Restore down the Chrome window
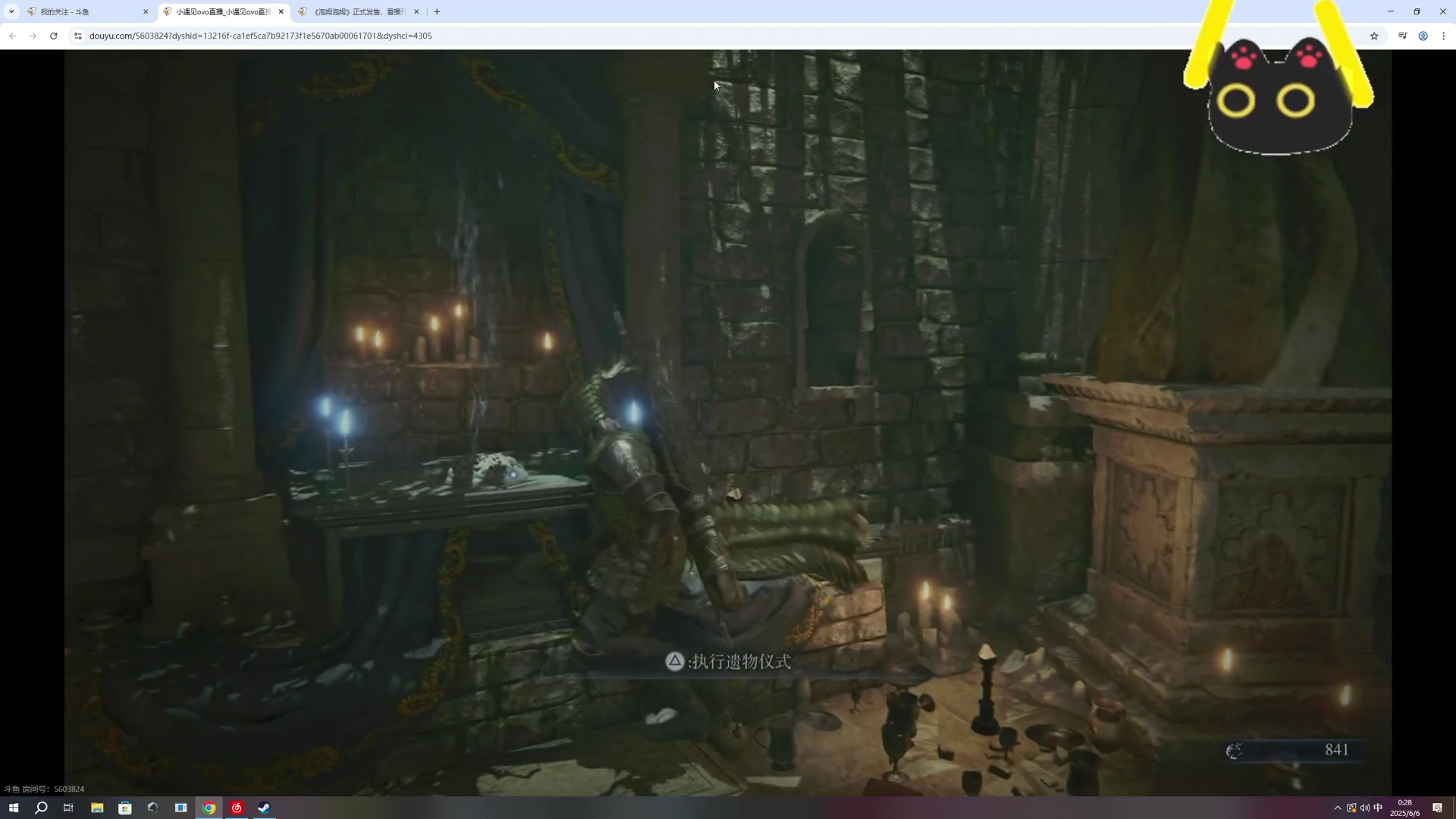Viewport: 1456px width, 819px height. [1417, 11]
